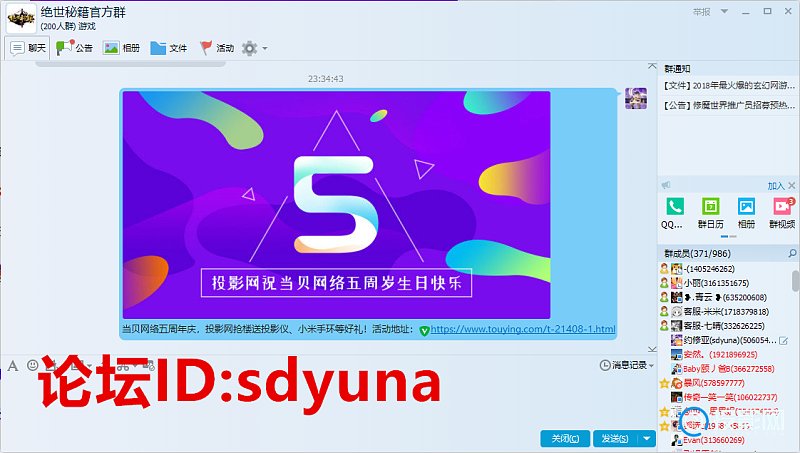
Task: Click the member list scrollbar thumb
Action: (795, 281)
